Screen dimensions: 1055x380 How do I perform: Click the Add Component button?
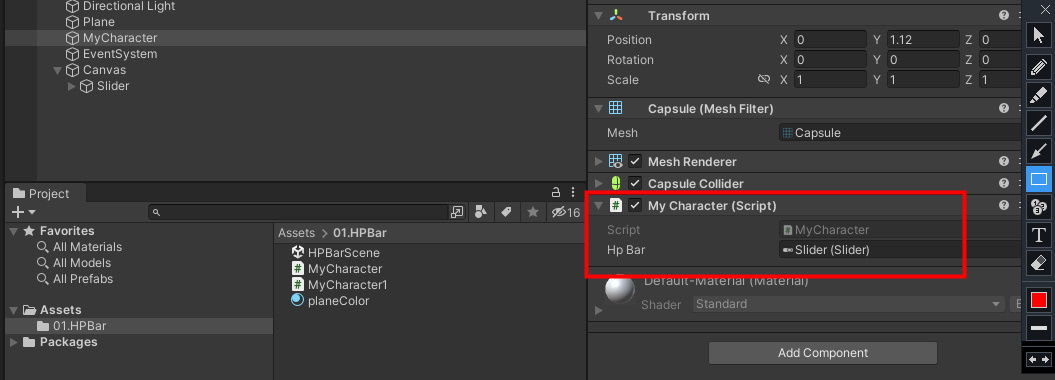coord(823,352)
